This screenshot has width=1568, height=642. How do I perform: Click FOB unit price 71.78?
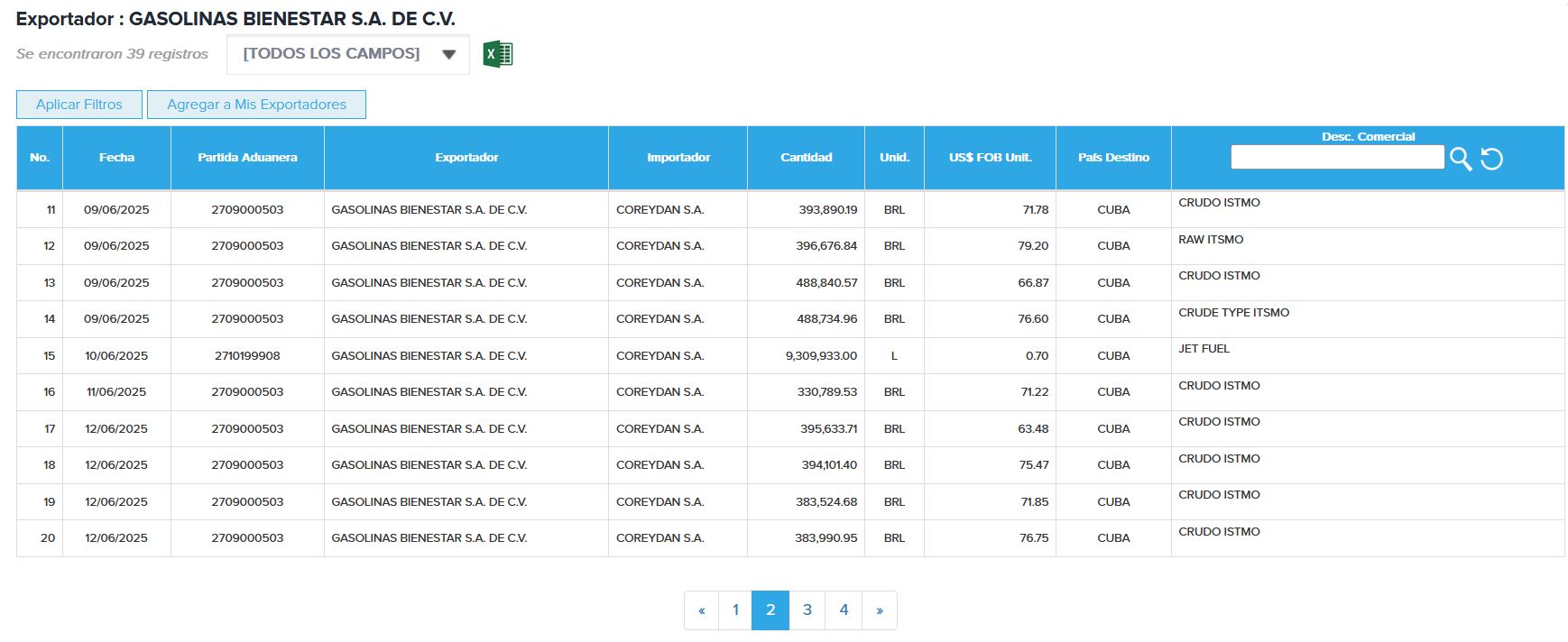[x=1035, y=210]
